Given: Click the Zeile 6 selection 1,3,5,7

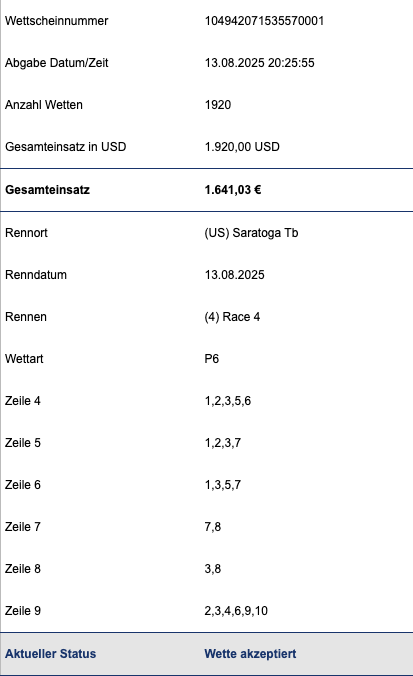Looking at the screenshot, I should tap(222, 485).
